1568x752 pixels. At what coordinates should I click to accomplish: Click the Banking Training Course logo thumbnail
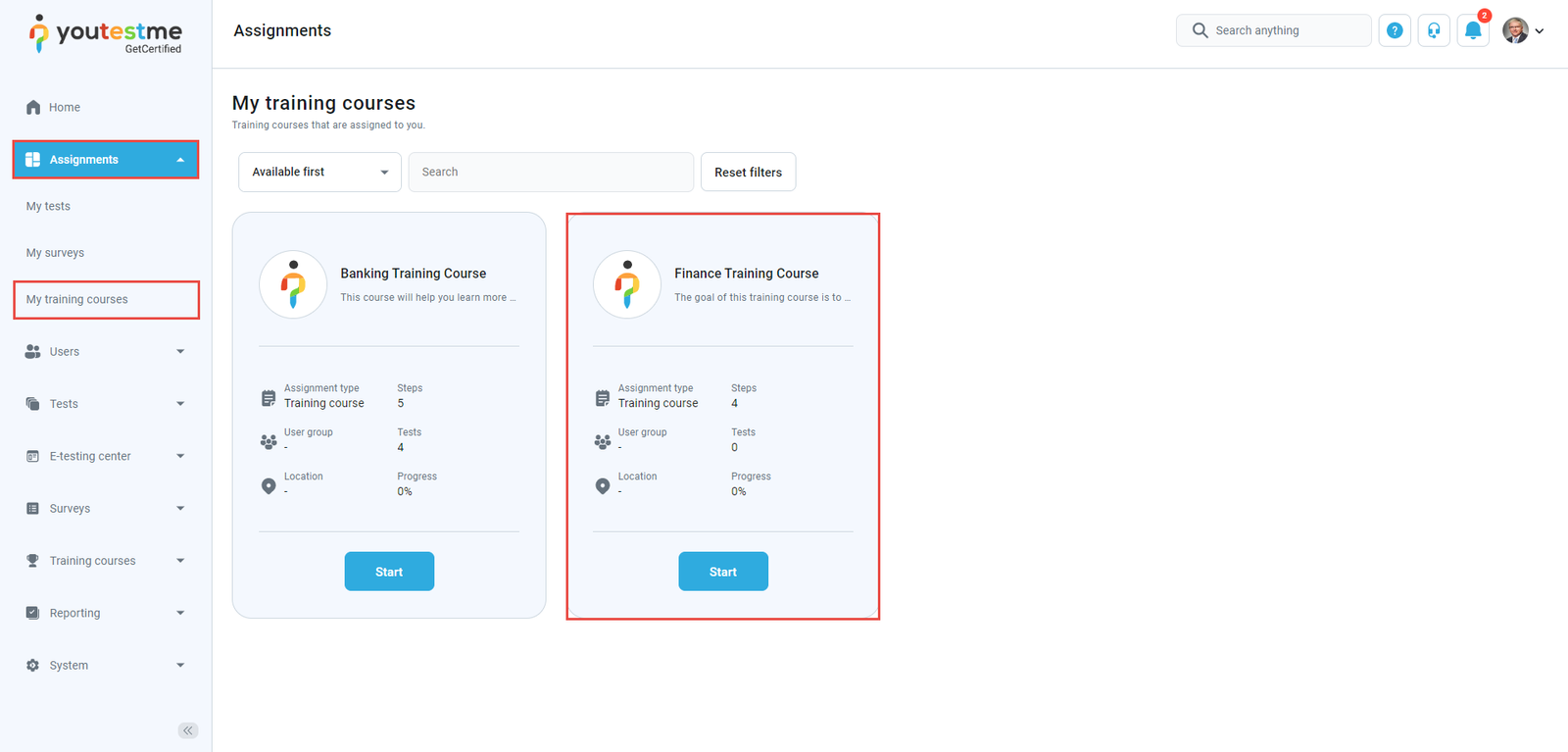point(293,284)
